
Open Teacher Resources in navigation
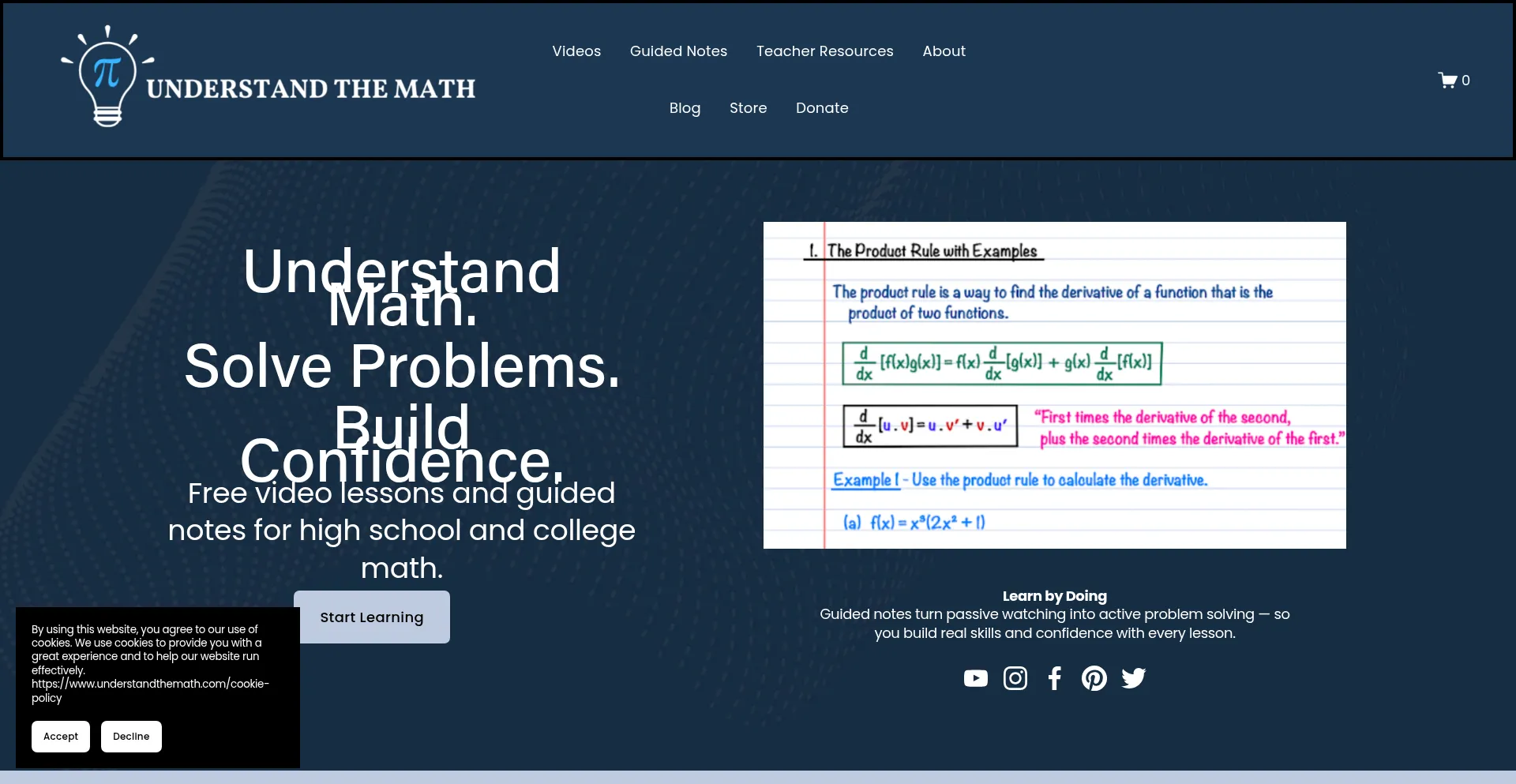[x=824, y=51]
